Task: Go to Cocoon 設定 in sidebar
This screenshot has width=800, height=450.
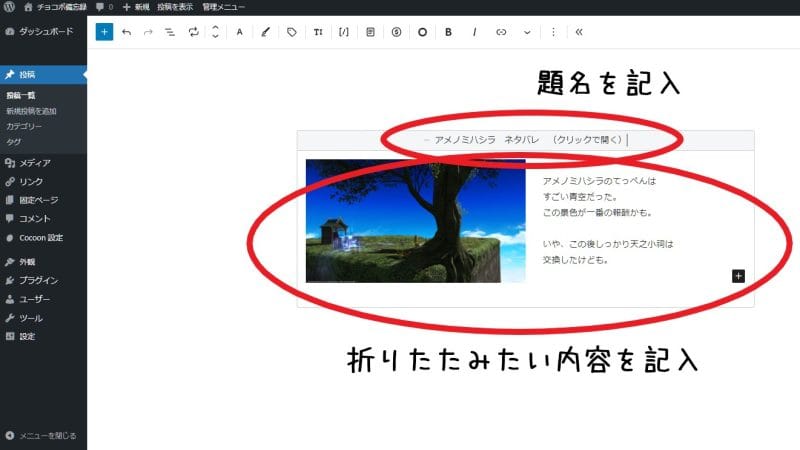Action: pos(41,237)
